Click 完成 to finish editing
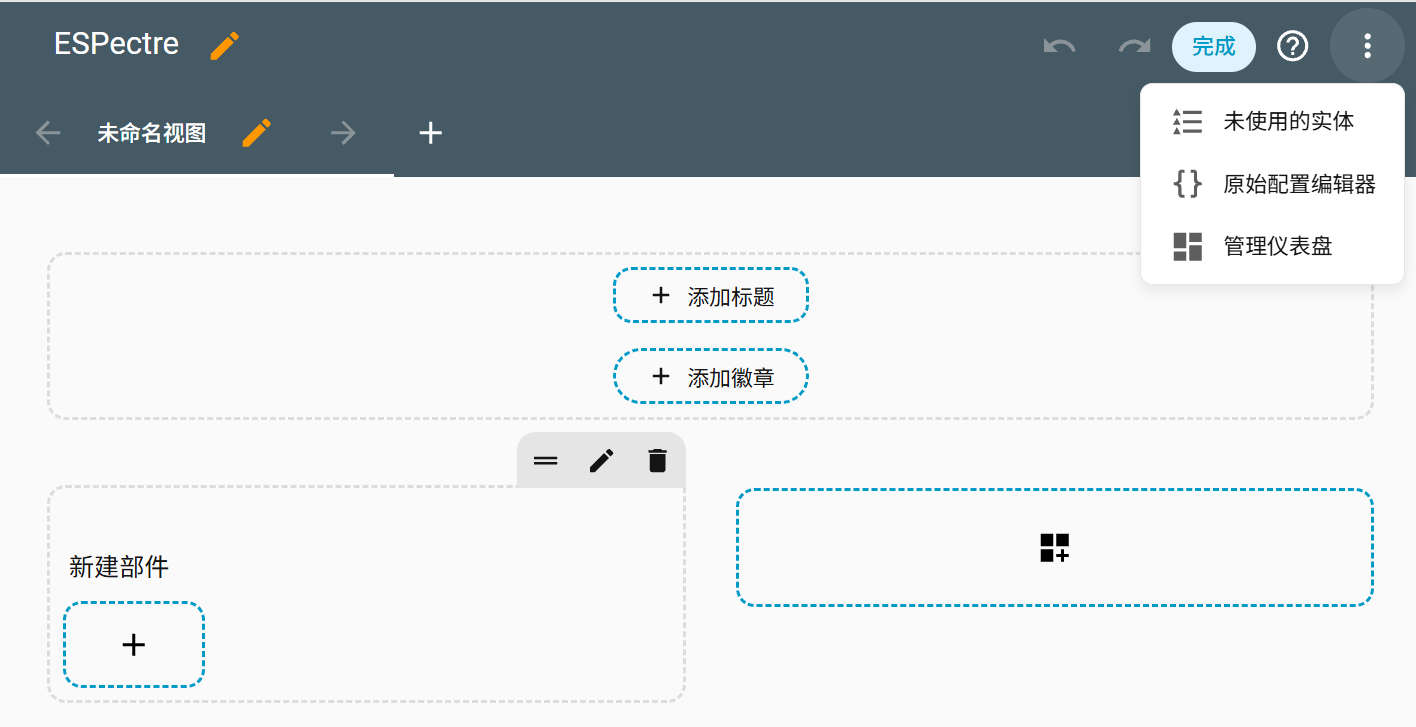Screen dimensions: 1416x727 tap(1214, 46)
